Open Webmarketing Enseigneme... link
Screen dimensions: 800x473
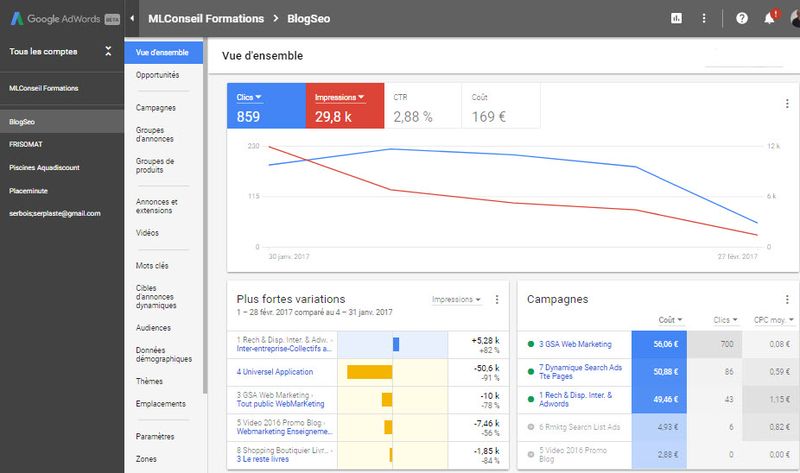pos(284,431)
